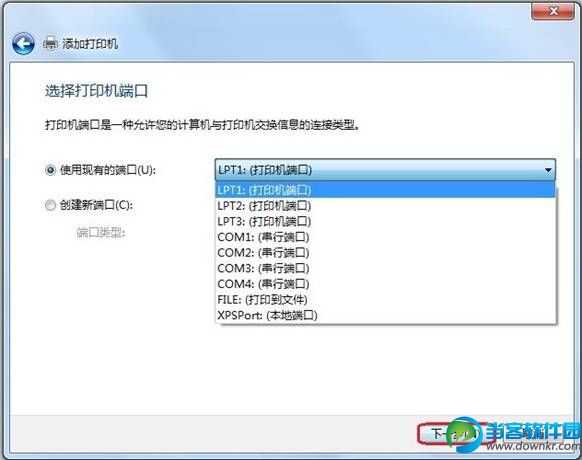582x460 pixels.
Task: Select XPSPort 本地端口 option
Action: tap(385, 315)
